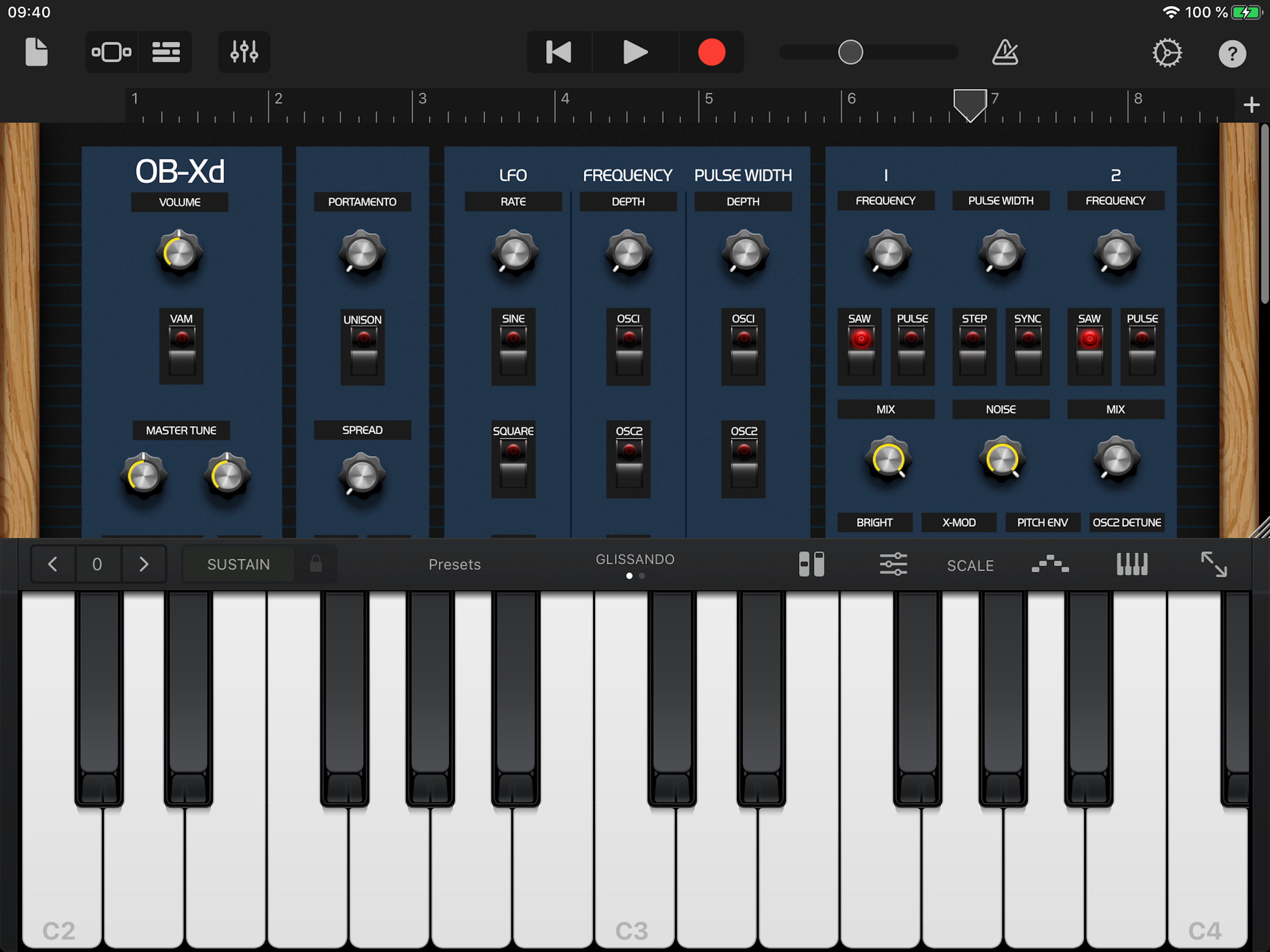Screen dimensions: 1270x952
Task: Go to previous octave arrow
Action: click(53, 564)
